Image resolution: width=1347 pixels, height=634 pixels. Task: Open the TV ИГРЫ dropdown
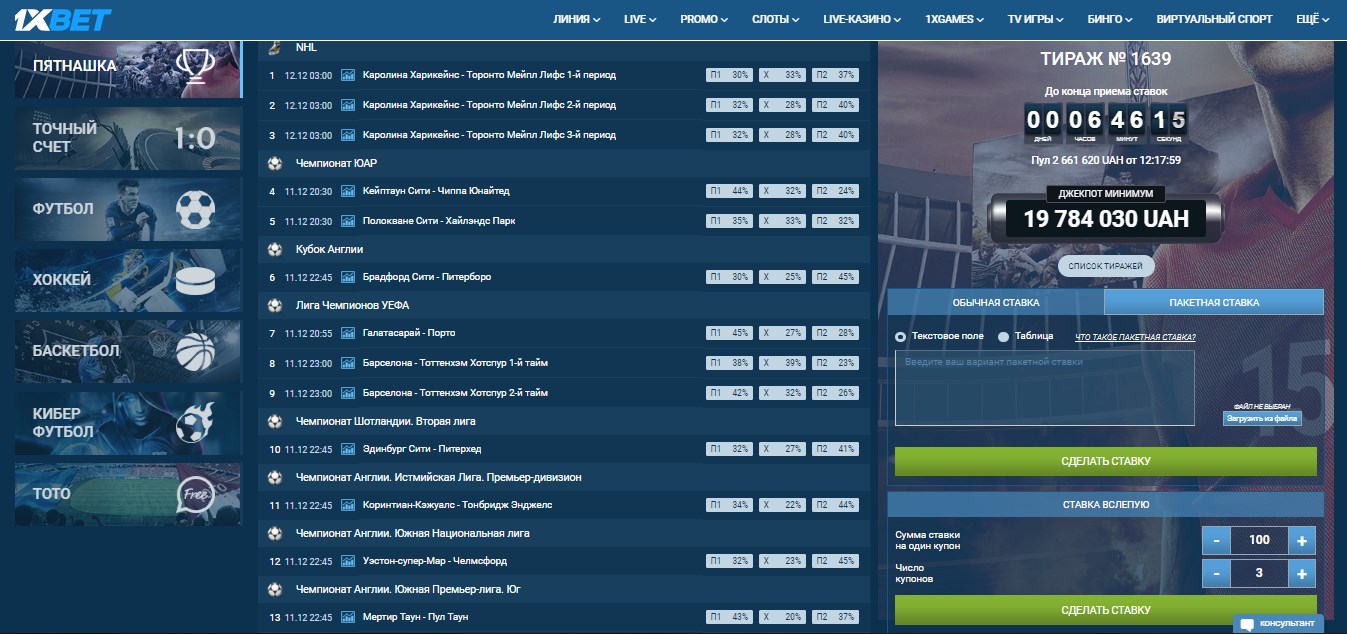pyautogui.click(x=1036, y=19)
